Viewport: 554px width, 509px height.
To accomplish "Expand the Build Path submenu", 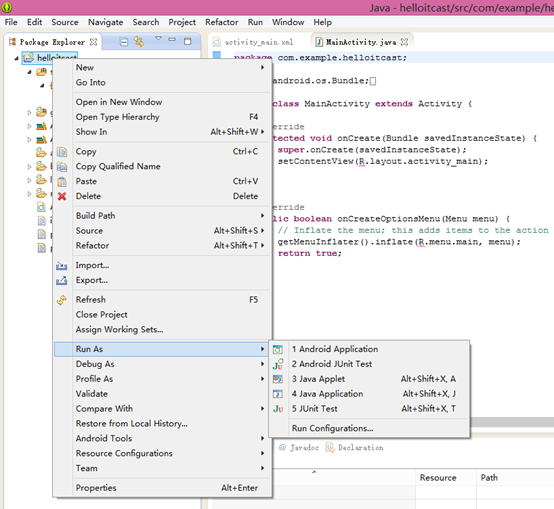I will point(163,216).
